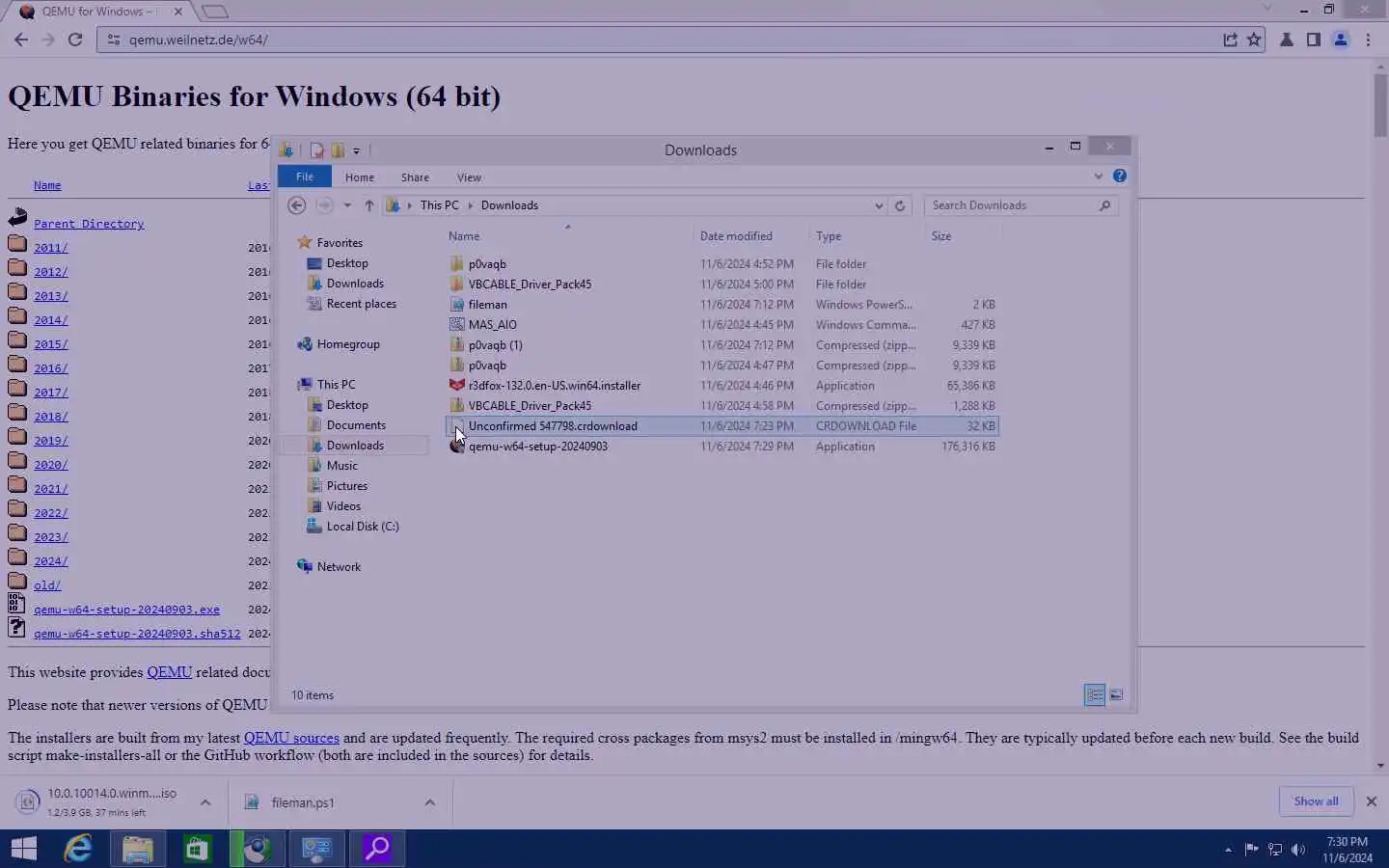Close the QEMU for Windows browser tab

177,12
